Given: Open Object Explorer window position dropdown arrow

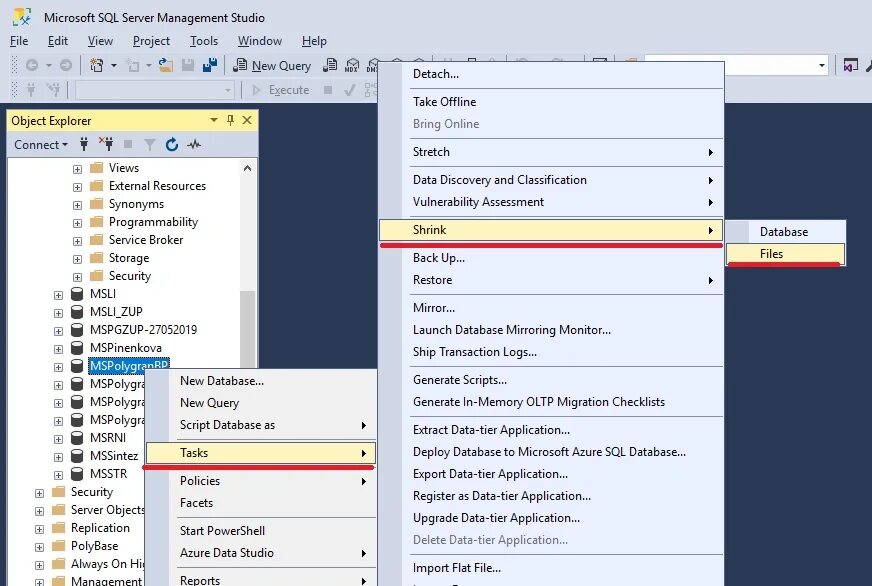Looking at the screenshot, I should pyautogui.click(x=214, y=120).
